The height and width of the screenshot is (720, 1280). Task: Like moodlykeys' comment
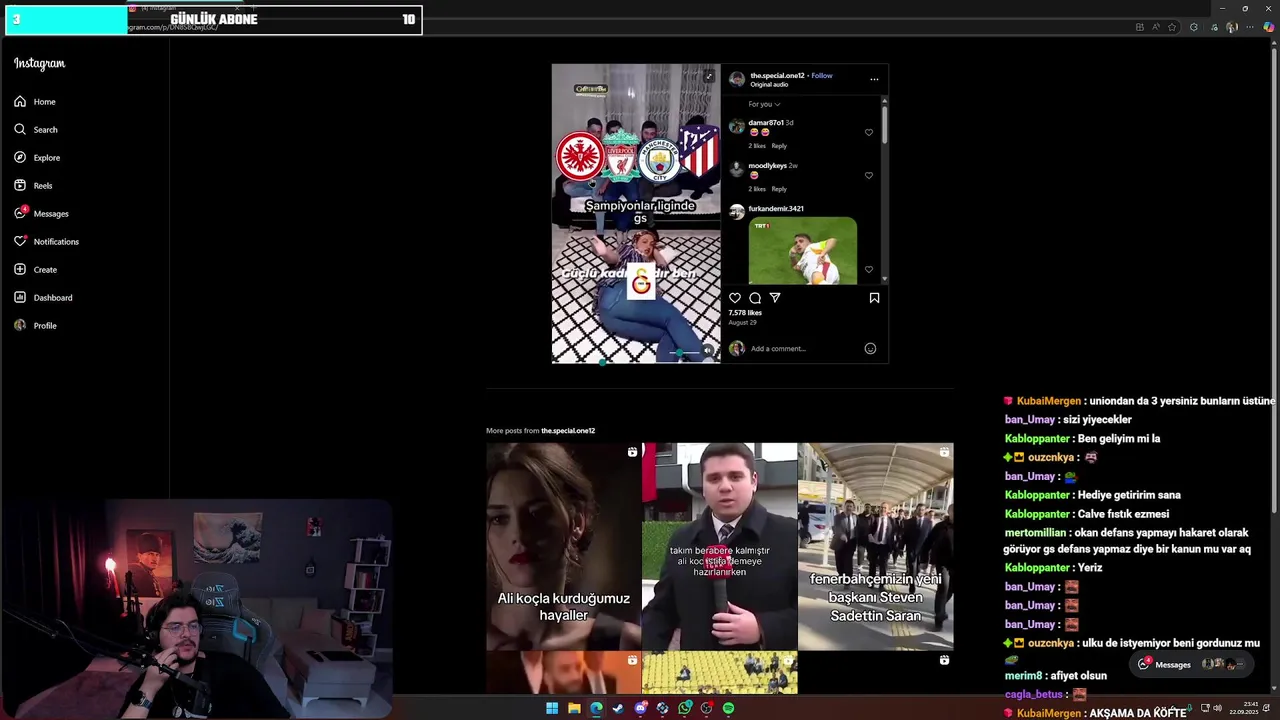[x=868, y=175]
